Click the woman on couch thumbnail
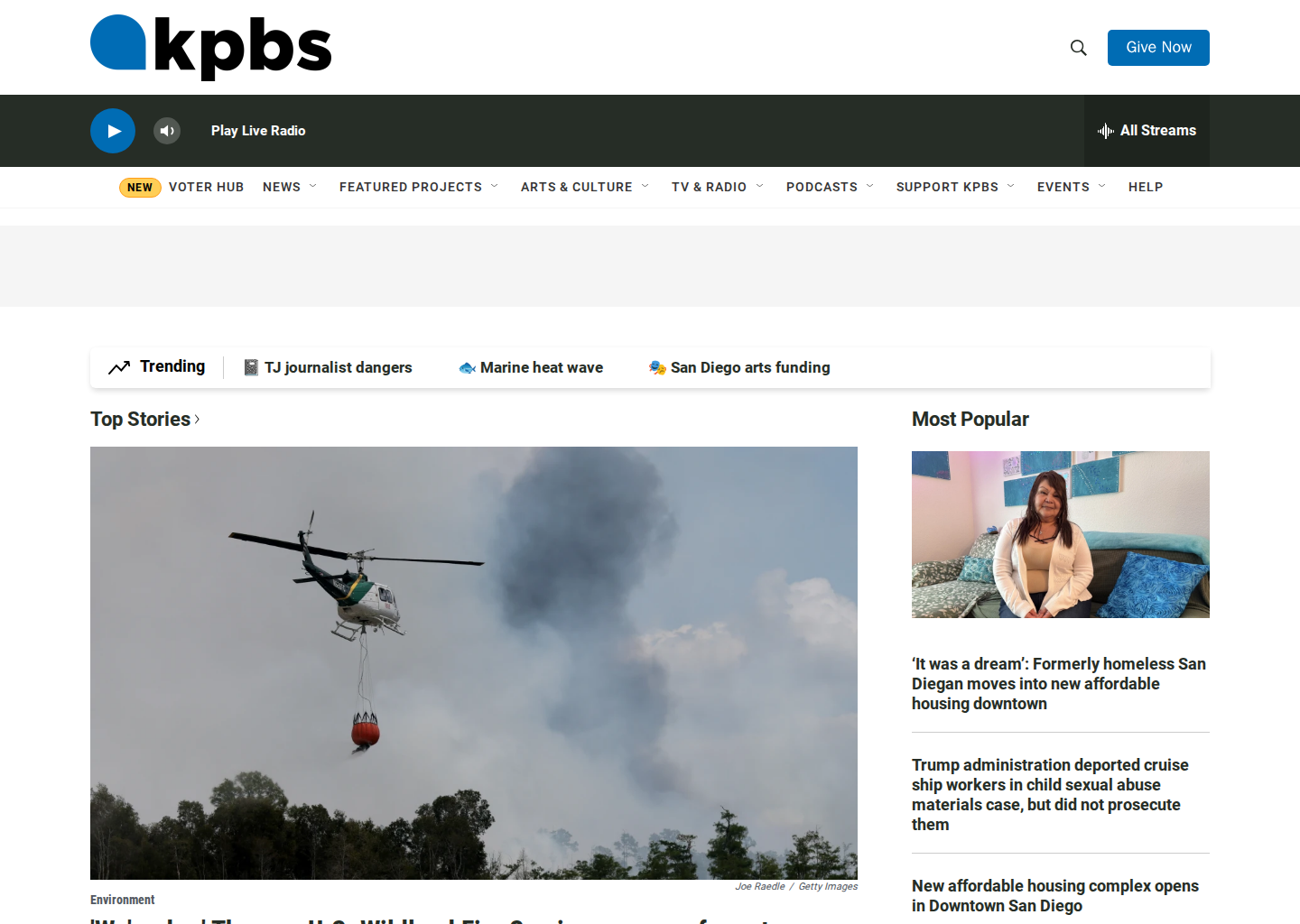The width and height of the screenshot is (1300, 924). tap(1061, 534)
